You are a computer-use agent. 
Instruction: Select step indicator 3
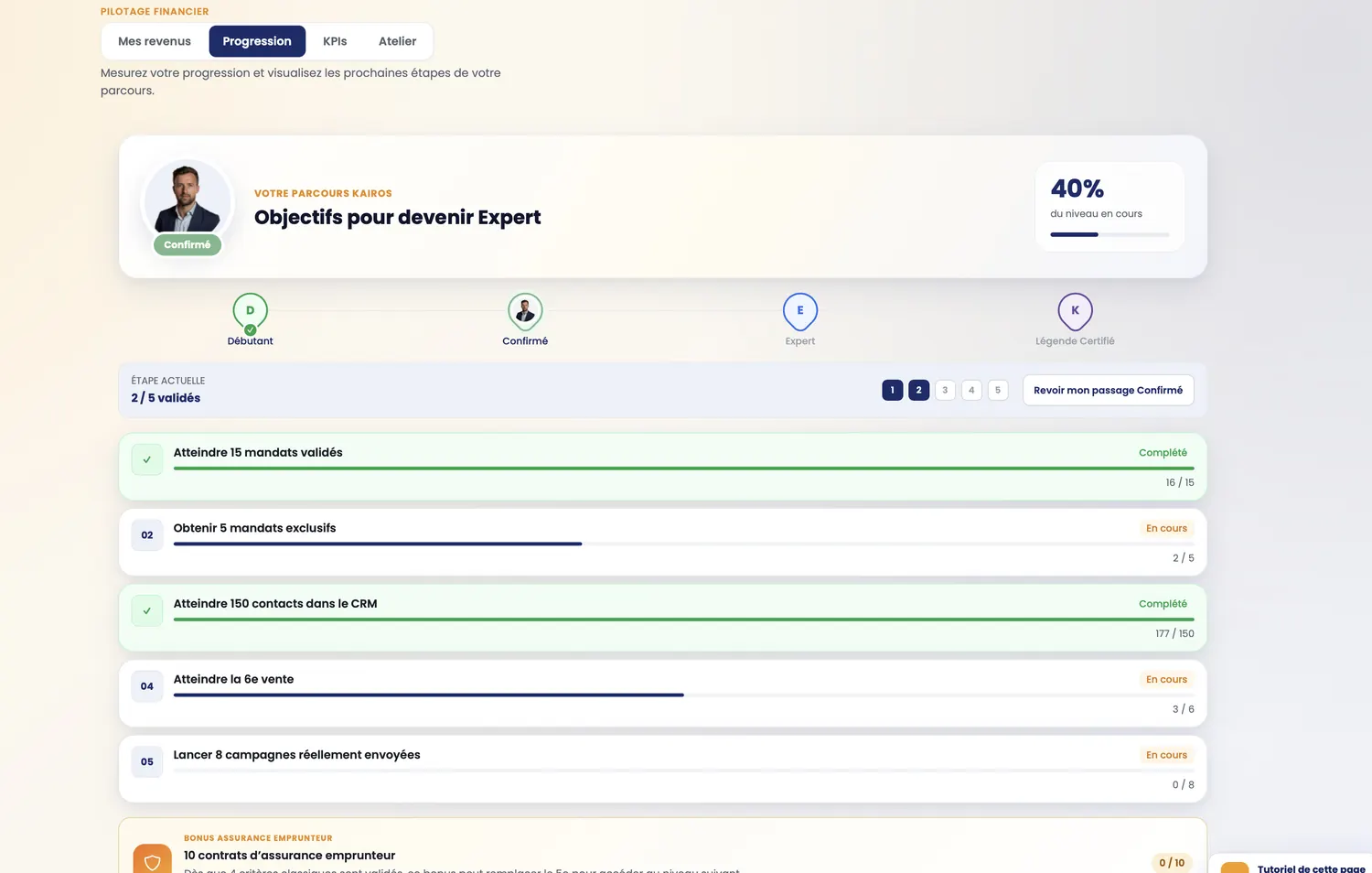tap(945, 390)
